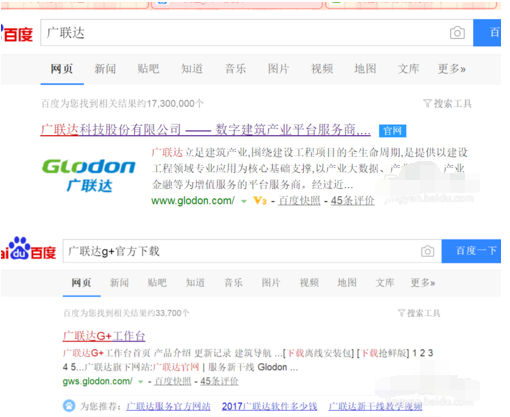Switch to 音乐 tab in top navigation
This screenshot has height=417, width=510.
(235, 69)
